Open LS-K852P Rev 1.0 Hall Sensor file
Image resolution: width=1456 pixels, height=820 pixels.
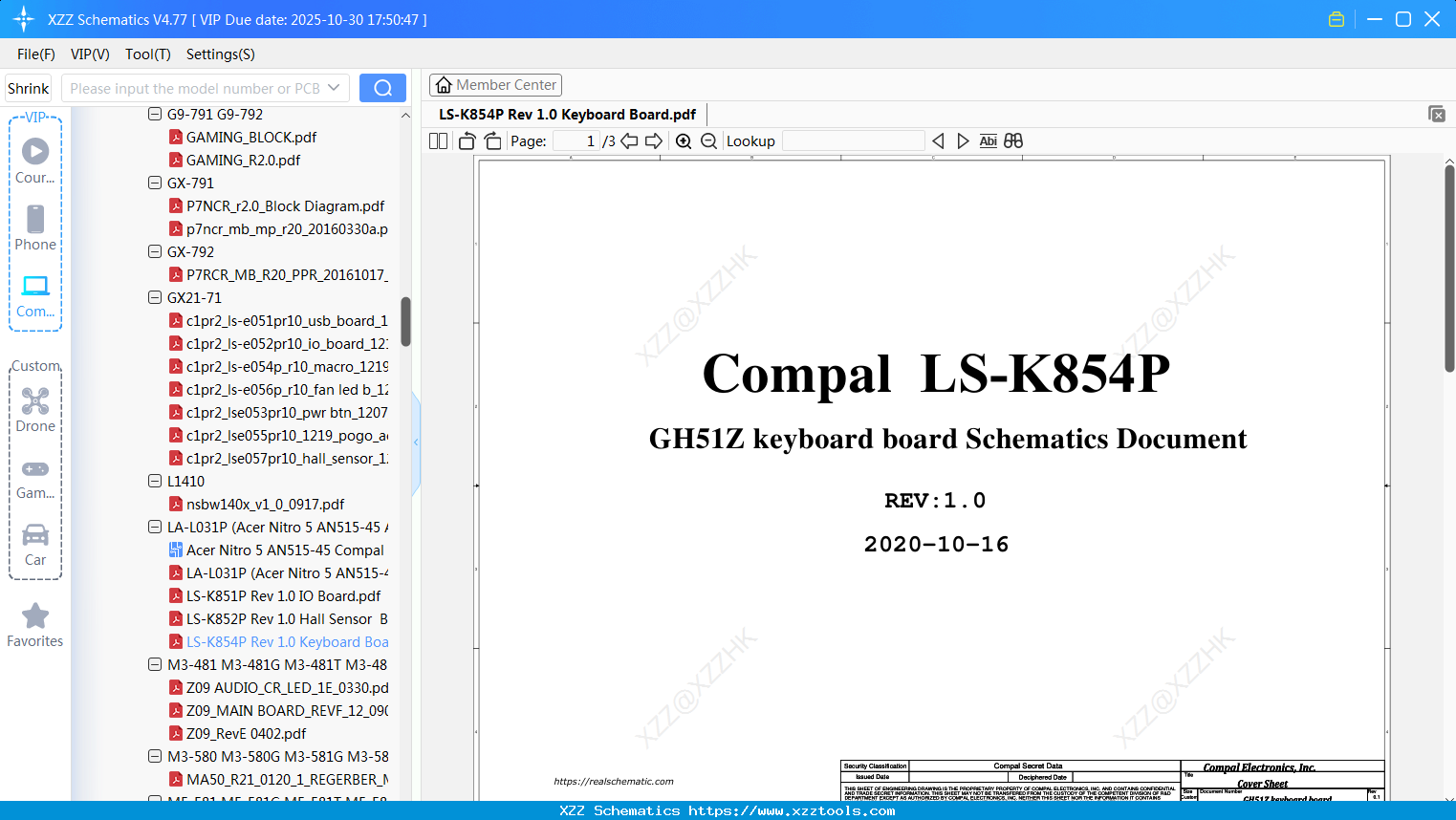pos(278,618)
